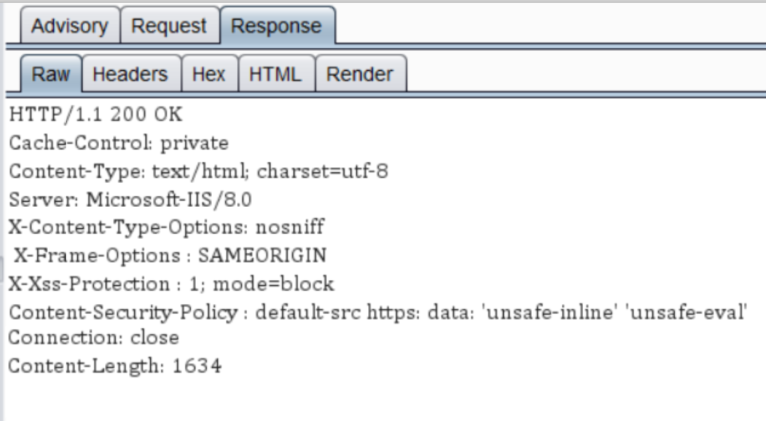Click the X-Content-Type-Options: nosniff line
This screenshot has width=766, height=421.
[166, 227]
